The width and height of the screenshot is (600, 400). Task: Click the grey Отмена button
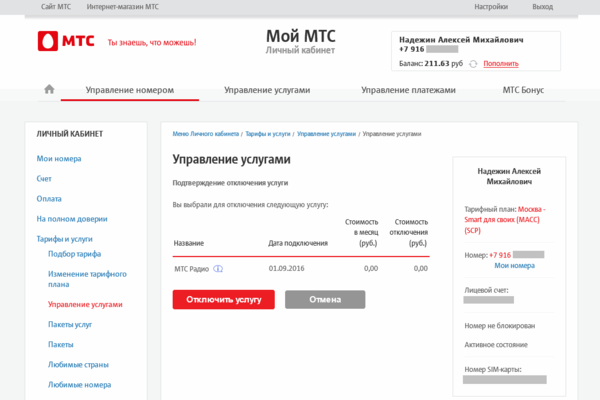pyautogui.click(x=325, y=299)
